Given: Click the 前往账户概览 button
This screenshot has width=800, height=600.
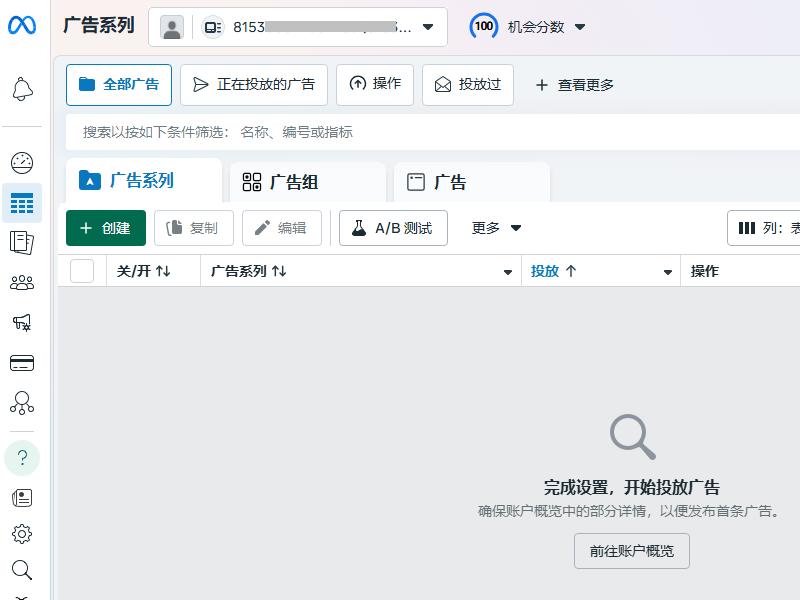Looking at the screenshot, I should click(631, 551).
